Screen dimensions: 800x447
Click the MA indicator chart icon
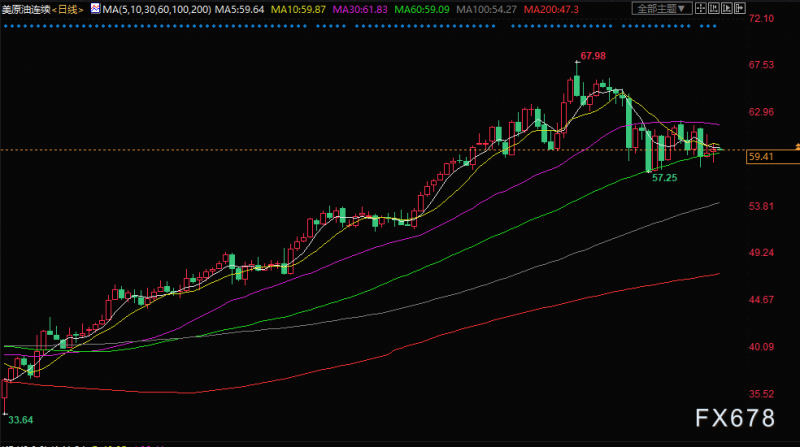(x=95, y=9)
